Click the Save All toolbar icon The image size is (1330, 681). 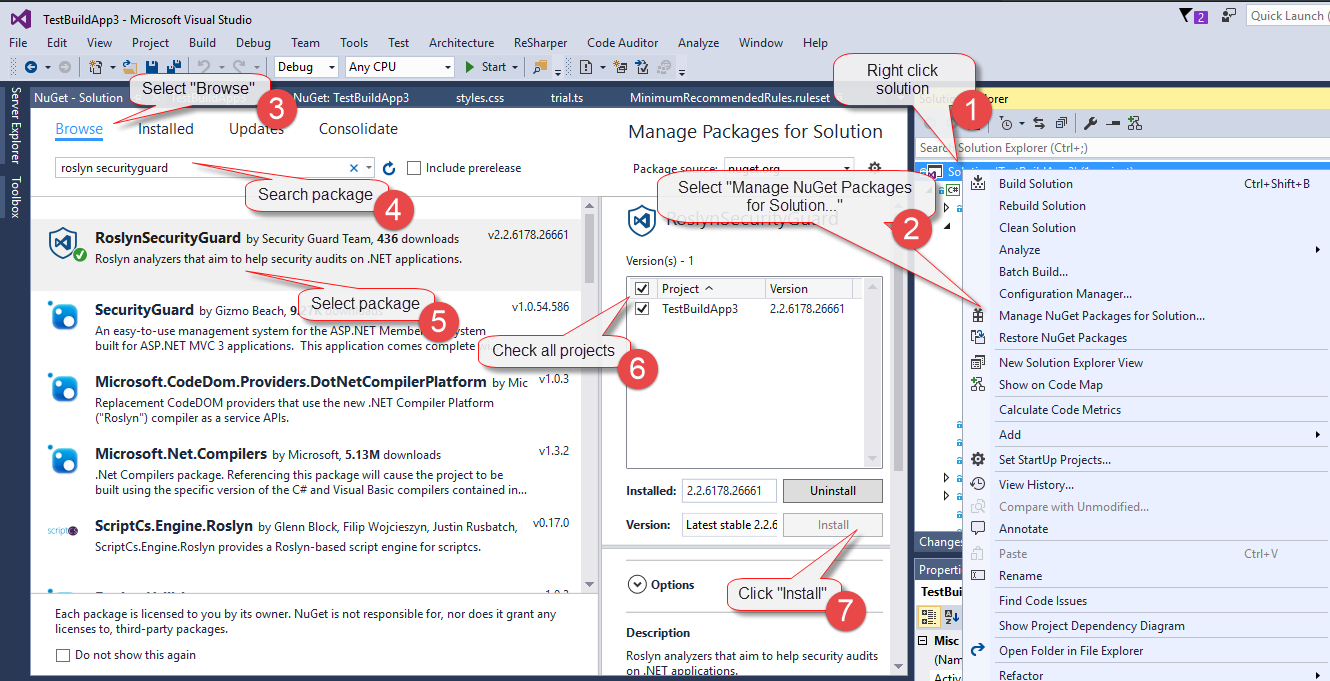(x=173, y=67)
